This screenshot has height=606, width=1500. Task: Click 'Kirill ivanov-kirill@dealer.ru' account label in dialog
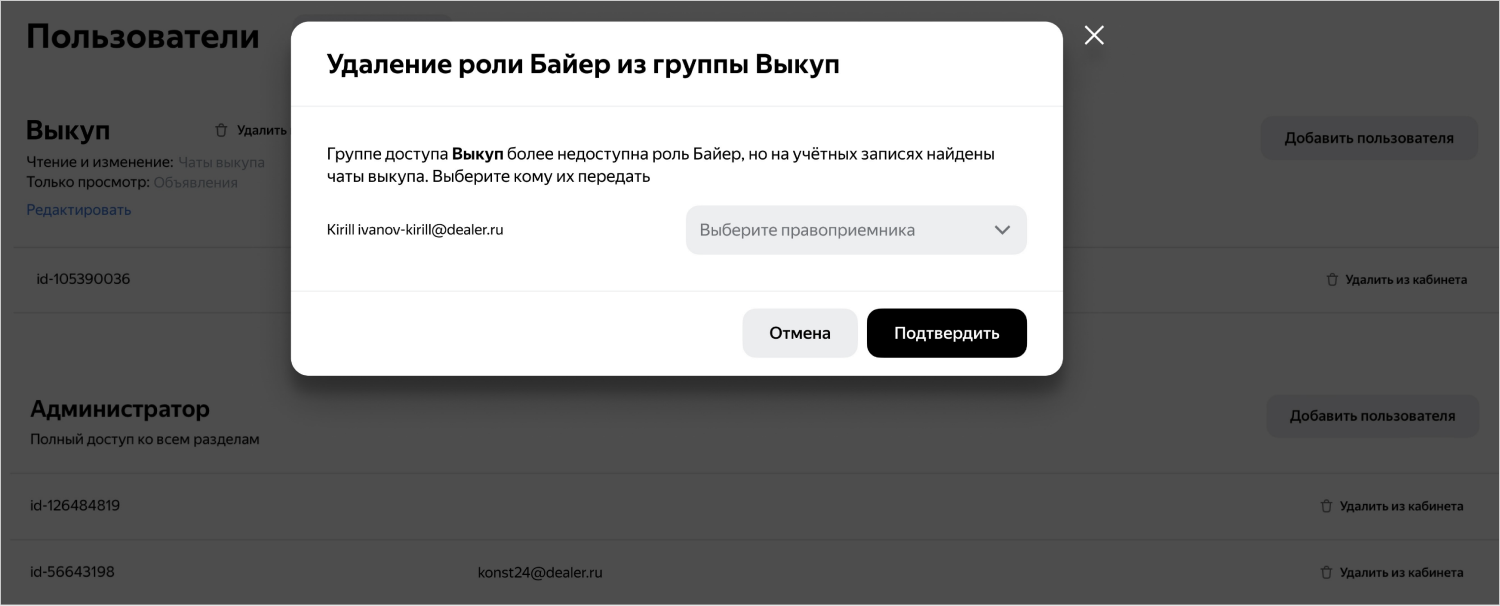(x=415, y=230)
